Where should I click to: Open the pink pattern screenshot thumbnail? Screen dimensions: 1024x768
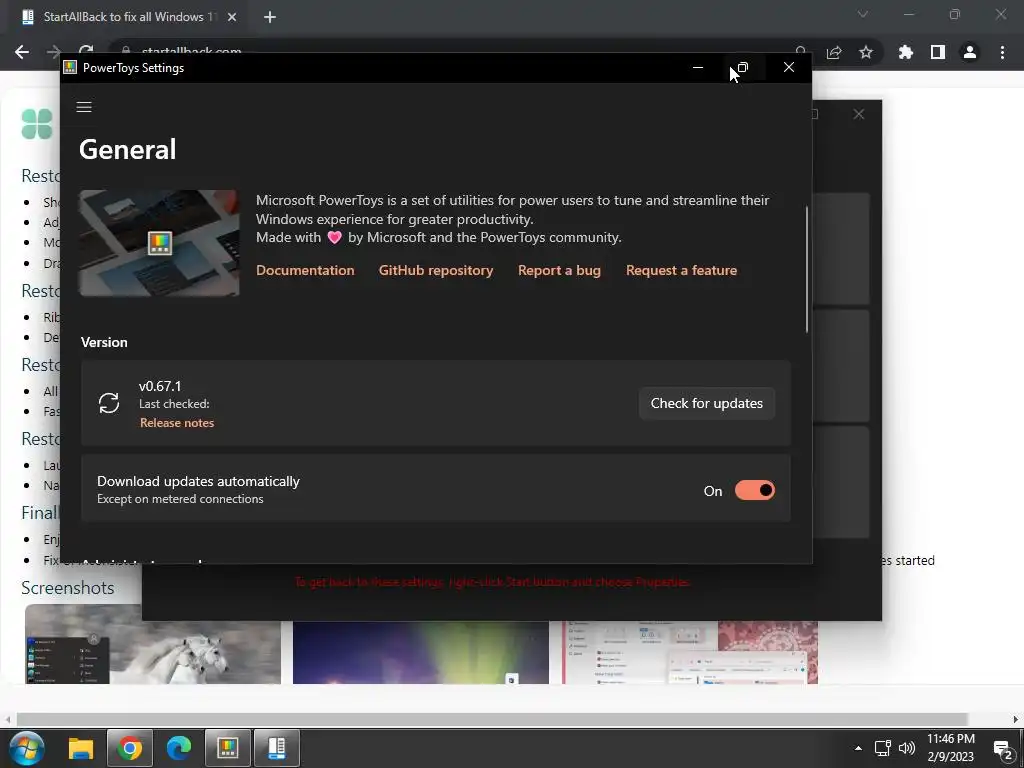pyautogui.click(x=690, y=652)
